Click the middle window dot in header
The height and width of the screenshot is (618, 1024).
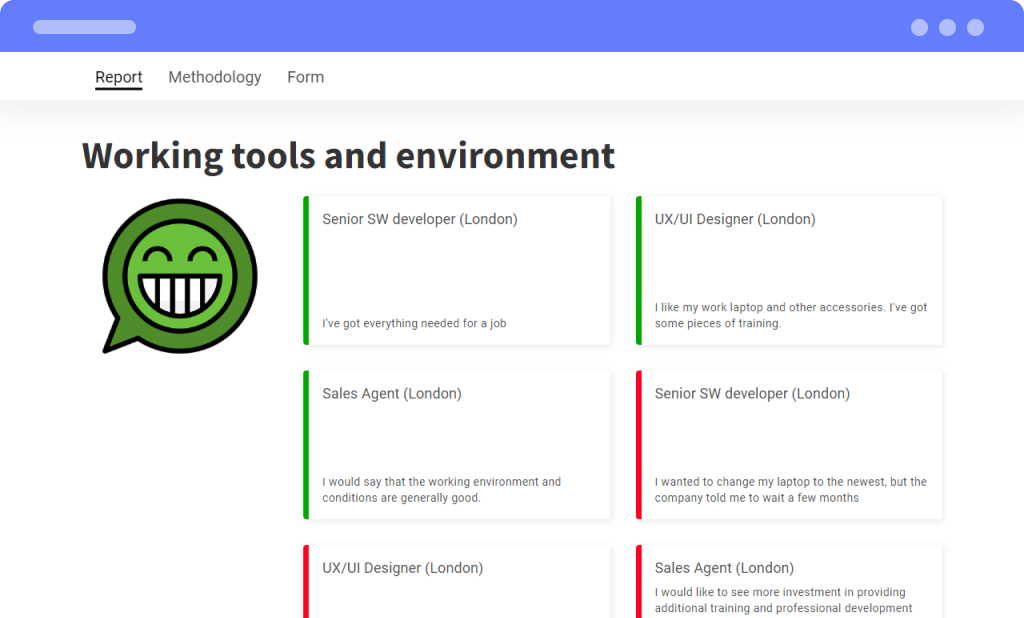(x=948, y=27)
